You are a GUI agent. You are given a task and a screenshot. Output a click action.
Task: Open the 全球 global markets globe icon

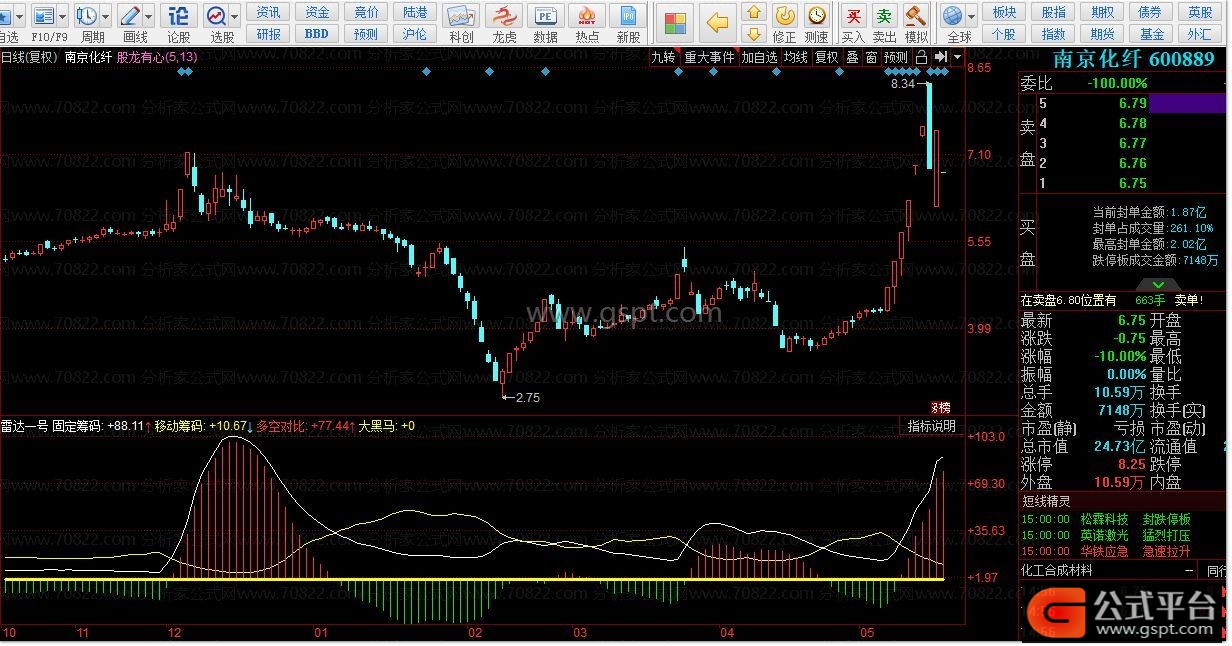pyautogui.click(x=952, y=16)
